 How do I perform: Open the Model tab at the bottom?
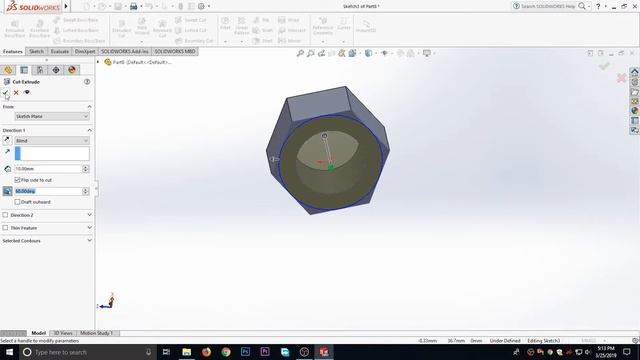(x=38, y=333)
